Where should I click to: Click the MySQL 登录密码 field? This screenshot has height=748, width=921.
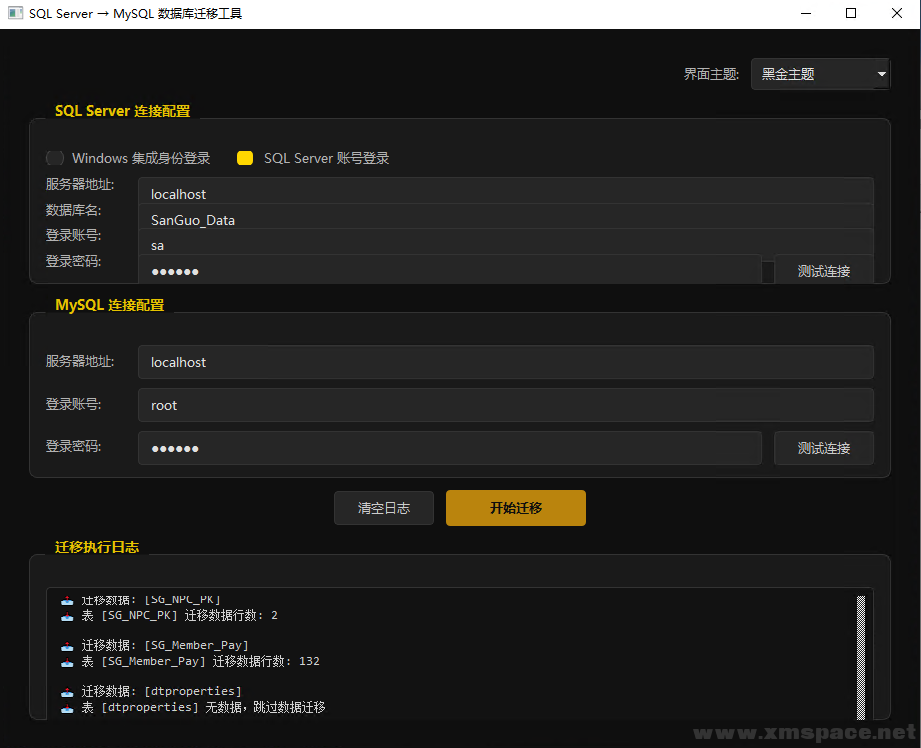450,448
